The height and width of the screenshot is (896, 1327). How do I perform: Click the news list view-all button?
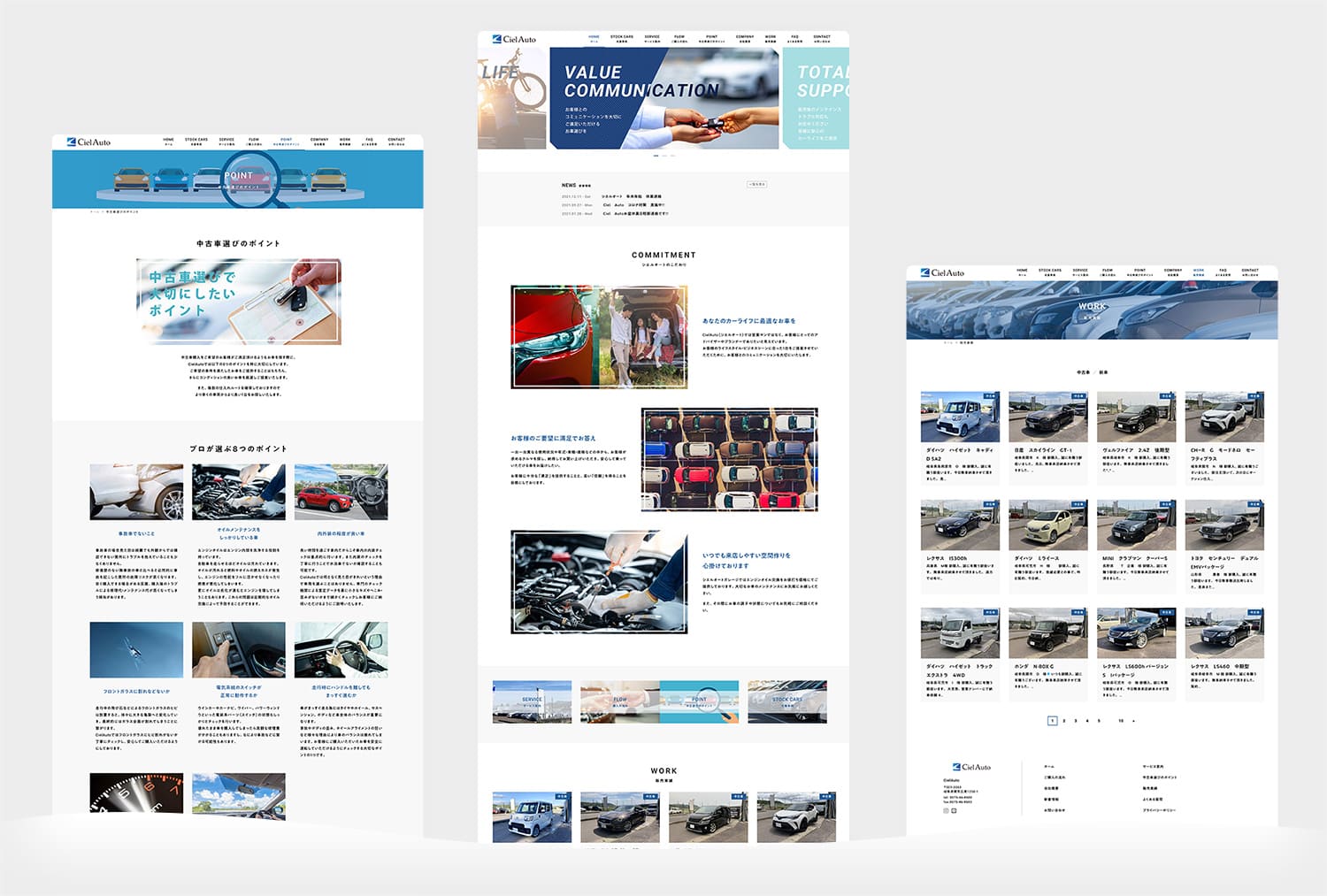(756, 184)
